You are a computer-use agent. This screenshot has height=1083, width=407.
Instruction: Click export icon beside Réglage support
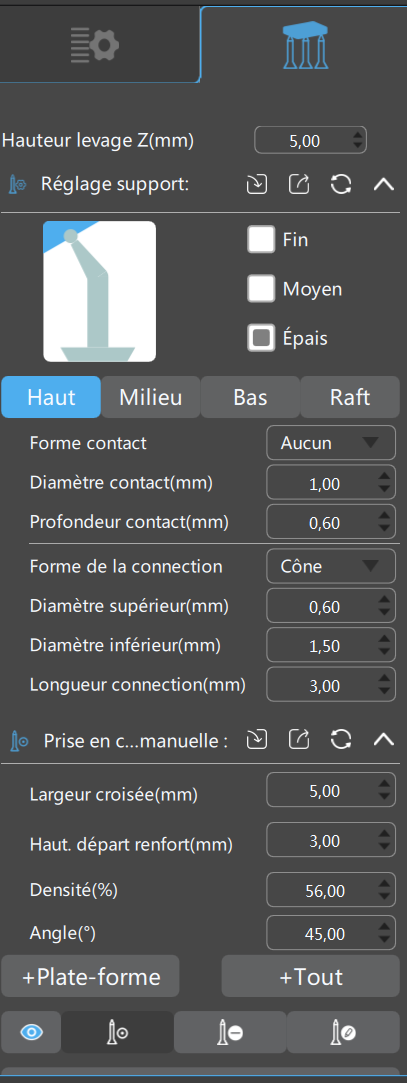coord(299,184)
